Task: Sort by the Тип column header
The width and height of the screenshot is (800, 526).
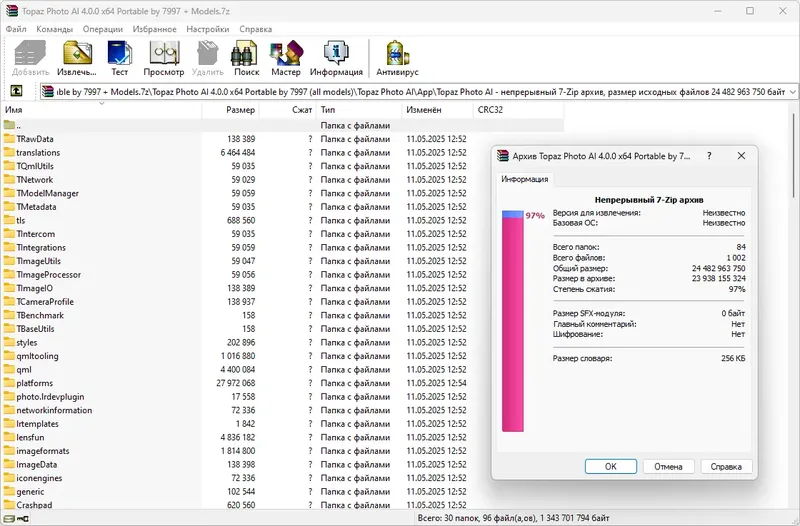Action: tap(359, 110)
